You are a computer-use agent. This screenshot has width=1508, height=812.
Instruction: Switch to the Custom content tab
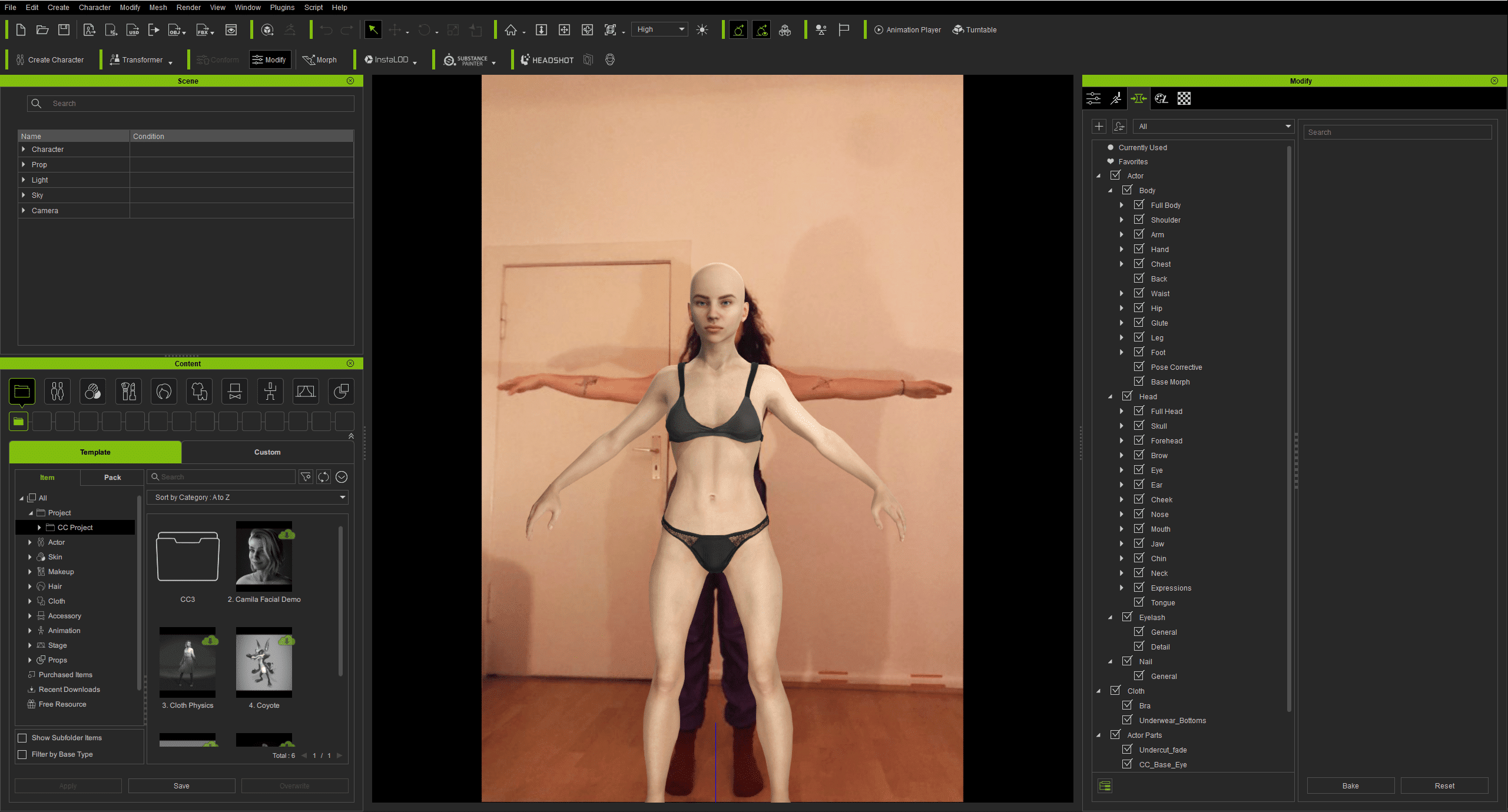pyautogui.click(x=267, y=452)
